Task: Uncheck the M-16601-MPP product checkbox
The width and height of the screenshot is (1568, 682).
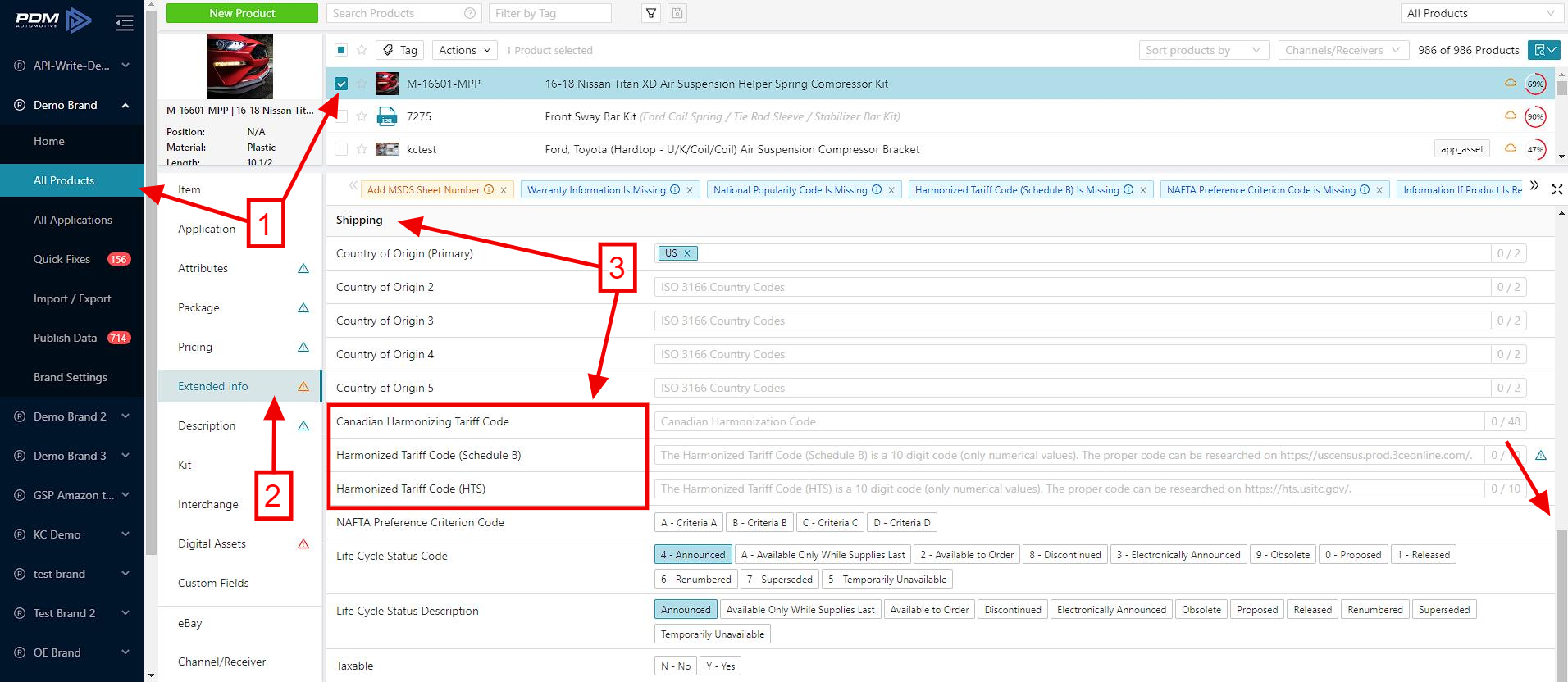Action: point(341,84)
